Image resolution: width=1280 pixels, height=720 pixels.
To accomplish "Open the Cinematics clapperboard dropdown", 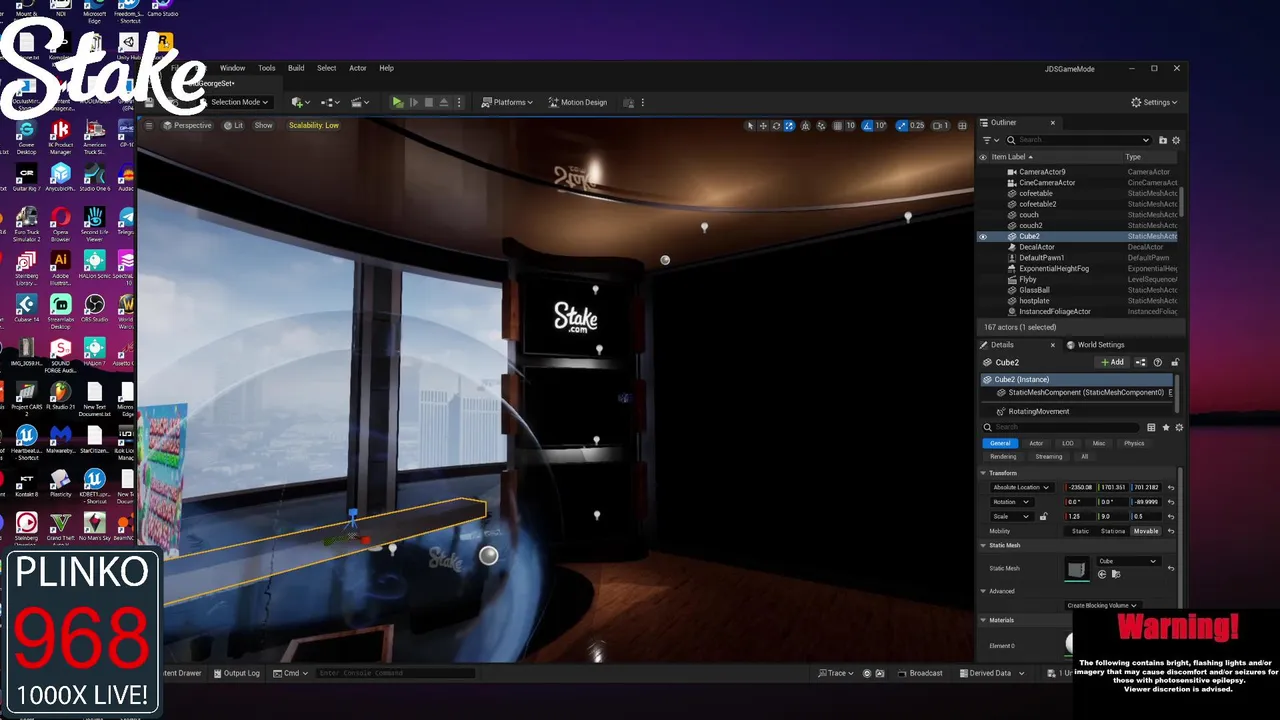I will [360, 102].
